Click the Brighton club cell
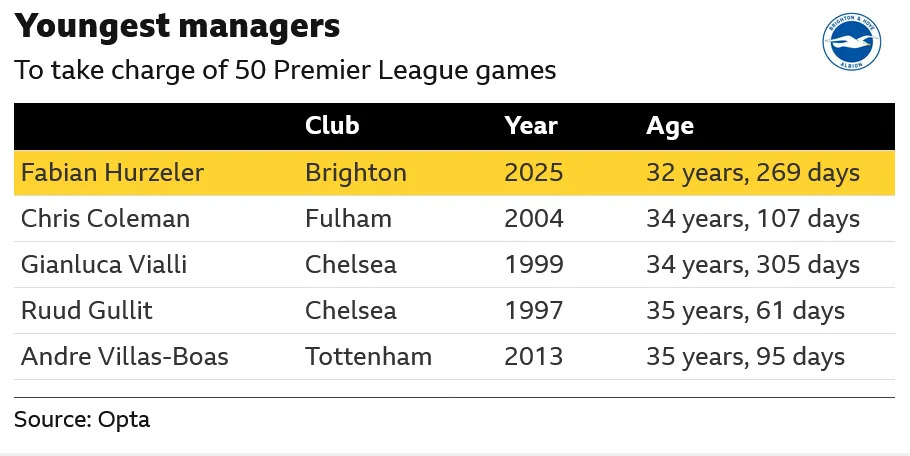The height and width of the screenshot is (456, 910). pos(356,173)
